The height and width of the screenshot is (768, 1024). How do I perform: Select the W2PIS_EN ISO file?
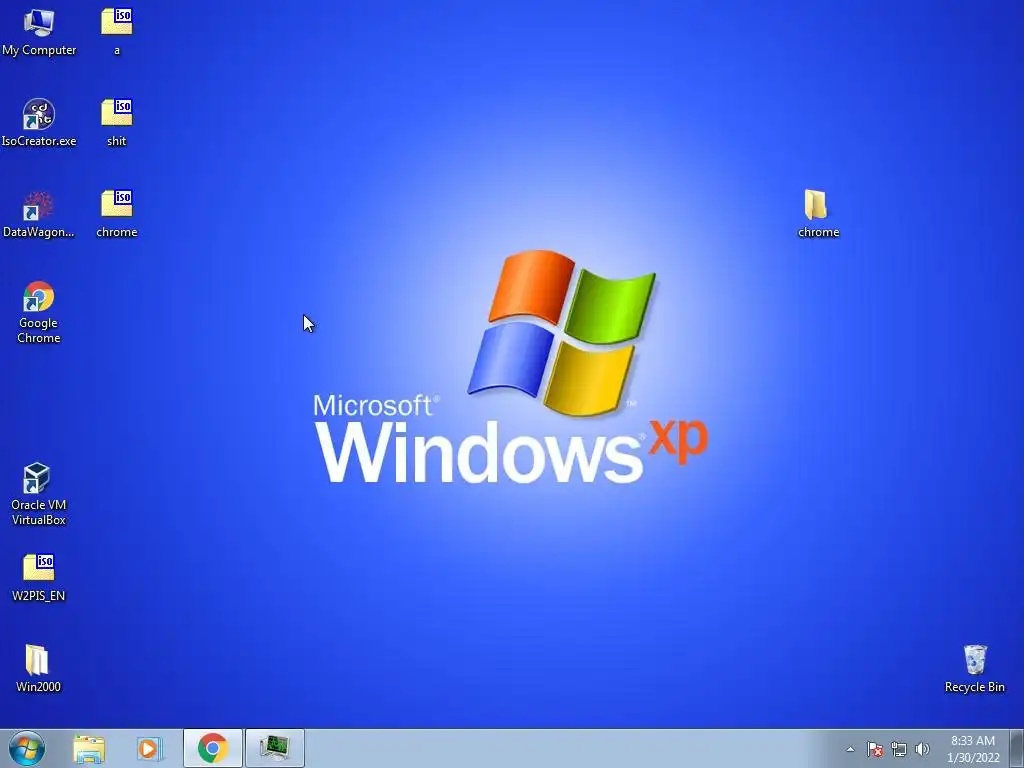pyautogui.click(x=39, y=577)
